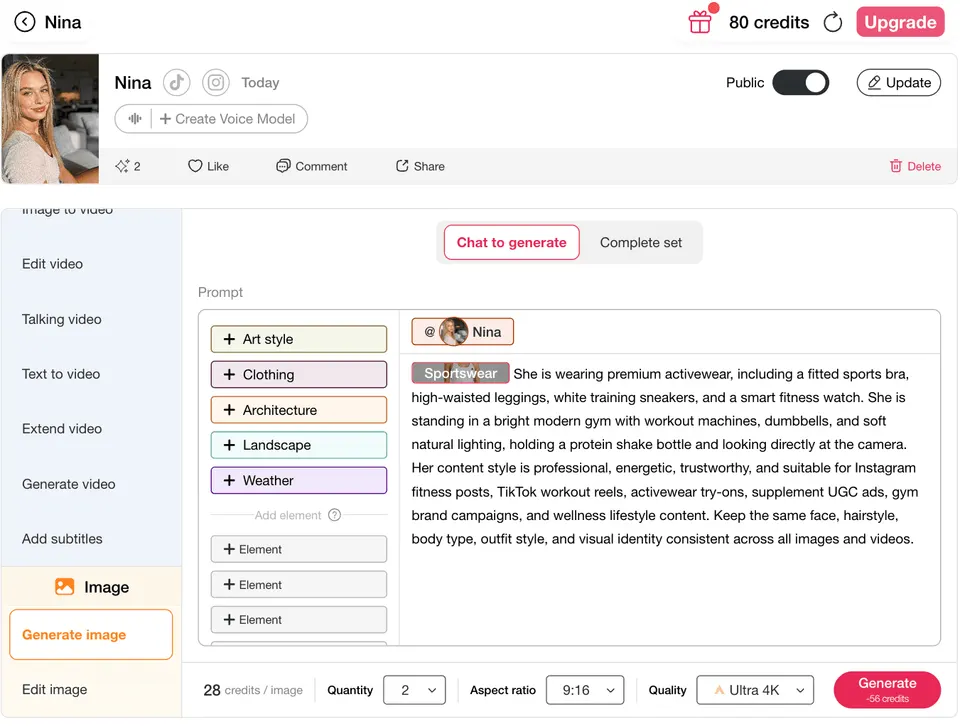Open Edit image in sidebar
The width and height of the screenshot is (960, 726).
(x=54, y=689)
